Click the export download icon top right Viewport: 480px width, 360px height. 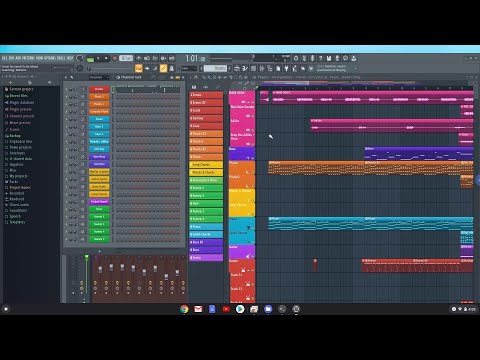[354, 58]
